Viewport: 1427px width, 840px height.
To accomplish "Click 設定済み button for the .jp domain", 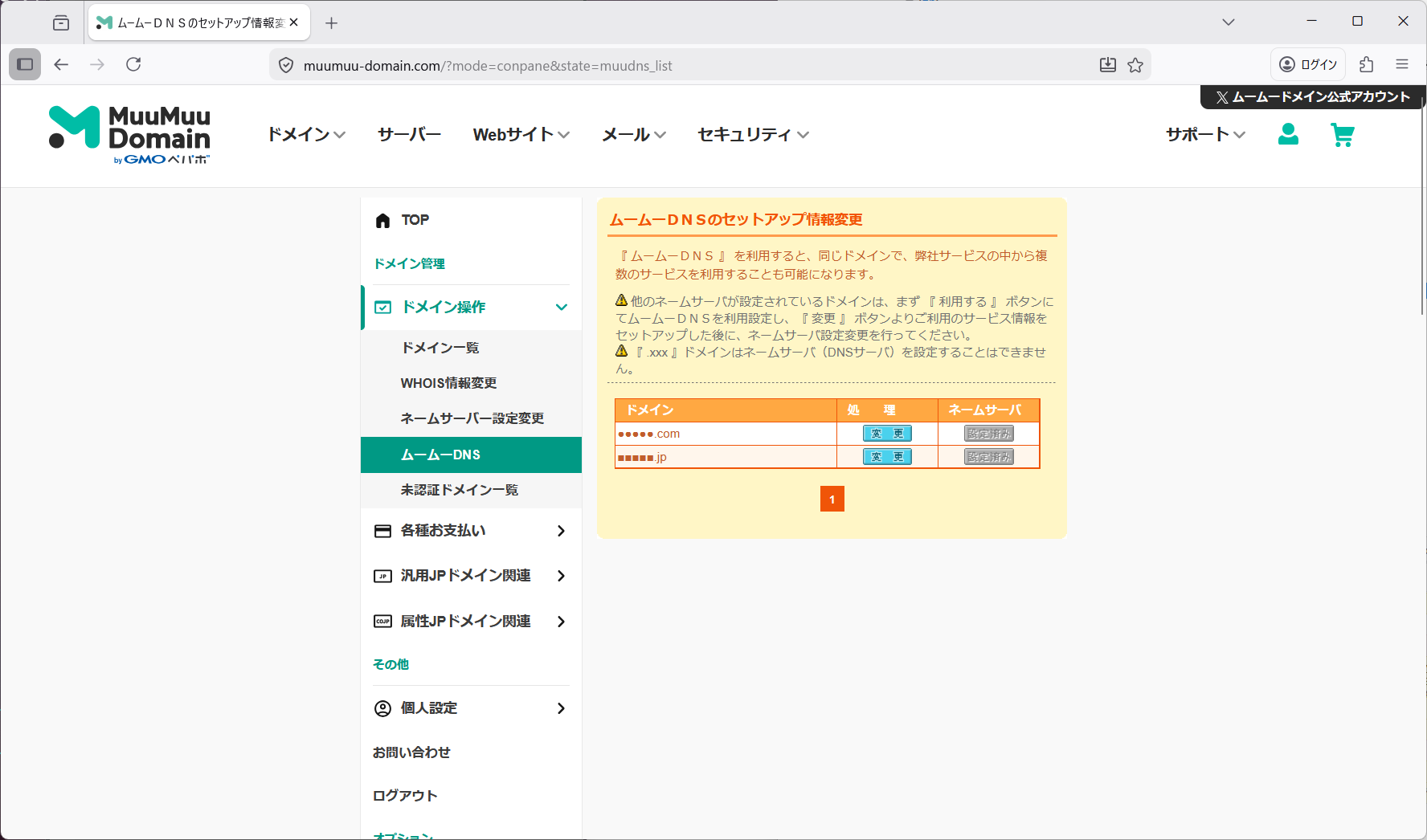I will tap(989, 457).
